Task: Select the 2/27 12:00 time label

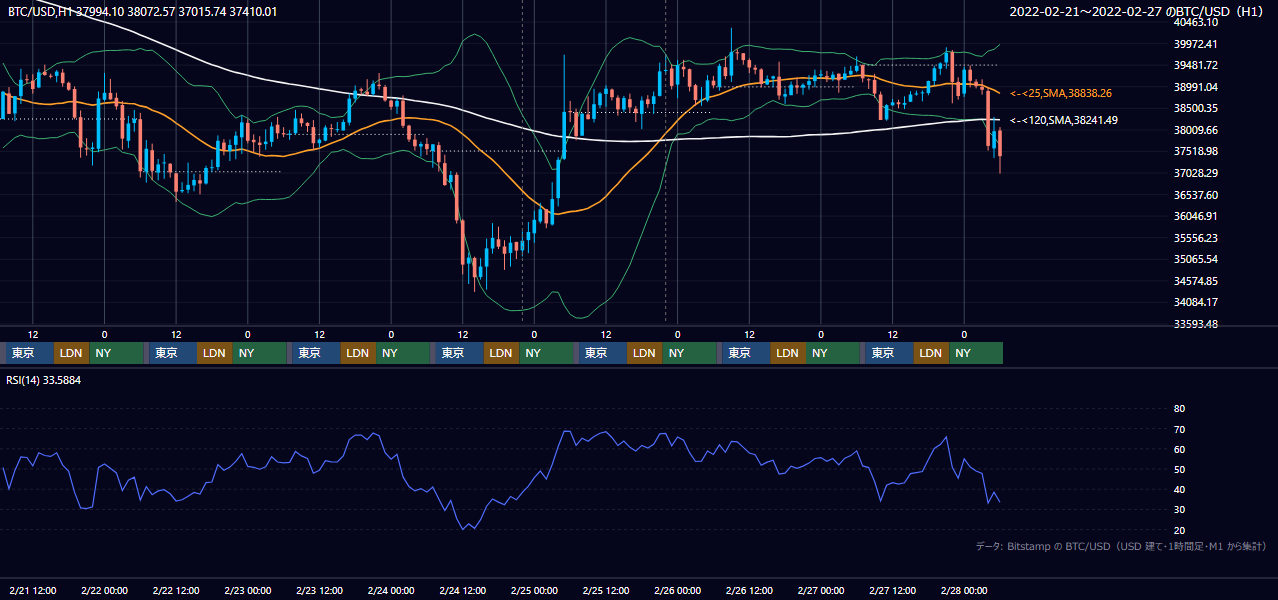Action: point(894,590)
